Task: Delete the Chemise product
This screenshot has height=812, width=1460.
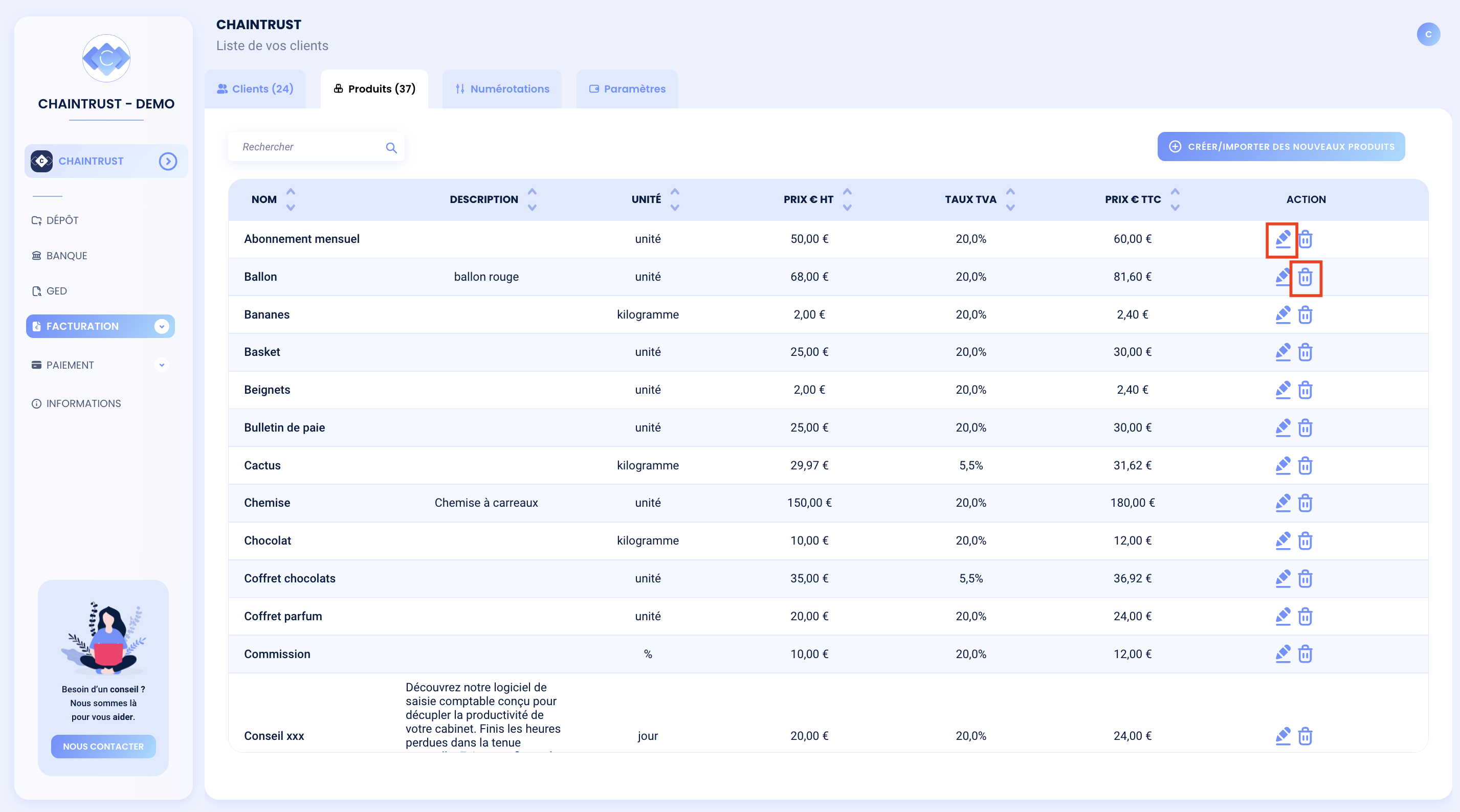Action: (1306, 503)
